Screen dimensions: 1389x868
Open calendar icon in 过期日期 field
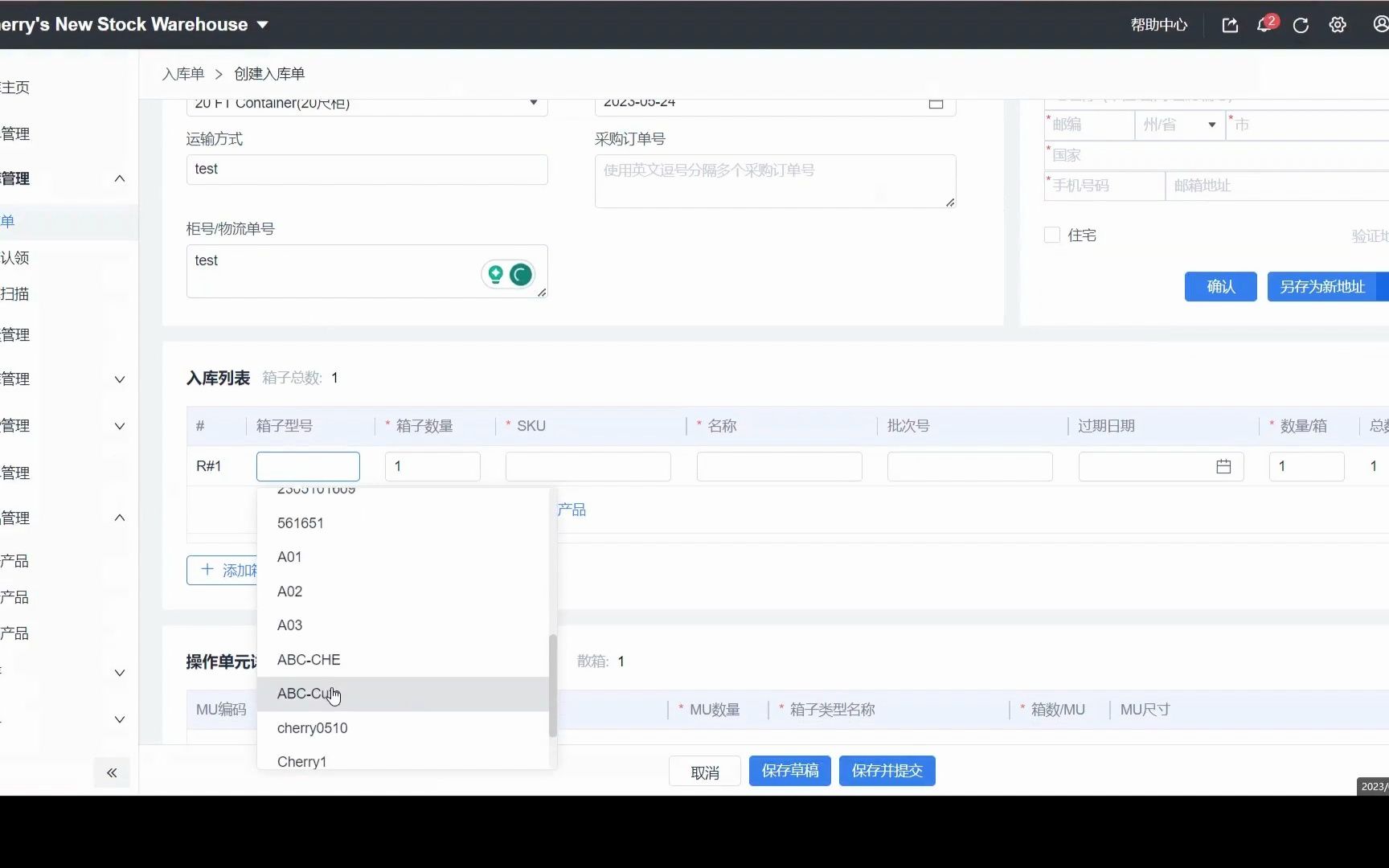pyautogui.click(x=1223, y=466)
